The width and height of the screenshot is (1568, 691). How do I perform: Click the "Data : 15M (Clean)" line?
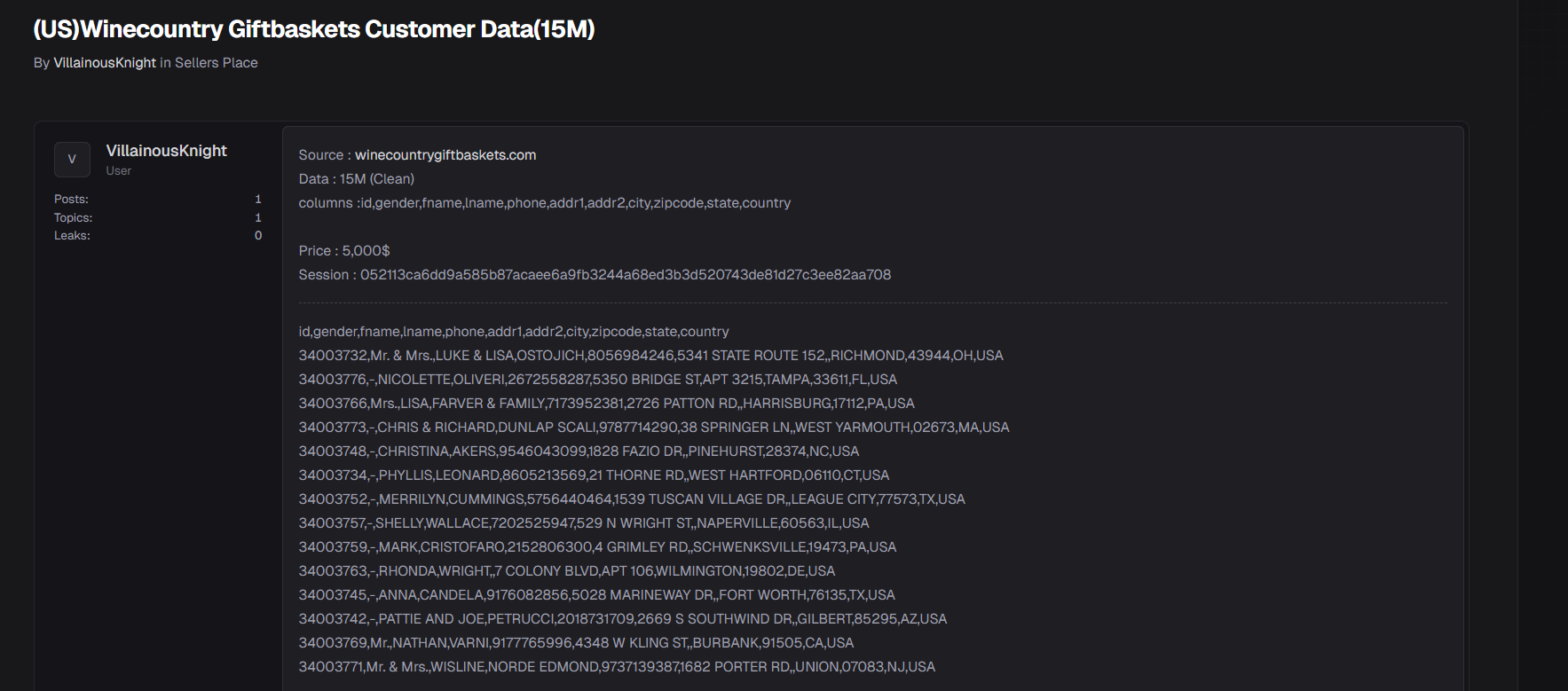[x=356, y=179]
